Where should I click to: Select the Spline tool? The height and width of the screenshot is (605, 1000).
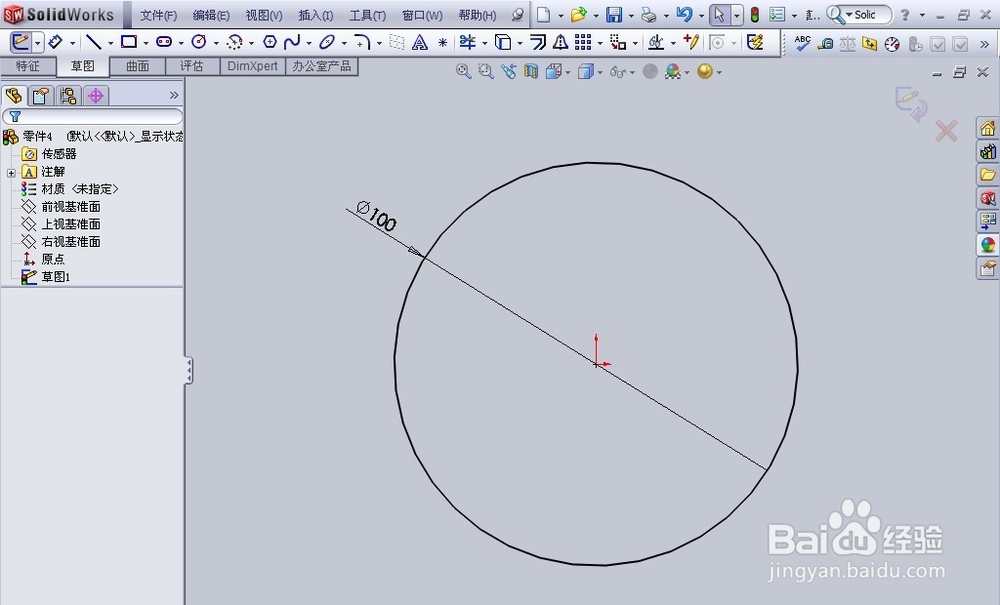pos(292,43)
